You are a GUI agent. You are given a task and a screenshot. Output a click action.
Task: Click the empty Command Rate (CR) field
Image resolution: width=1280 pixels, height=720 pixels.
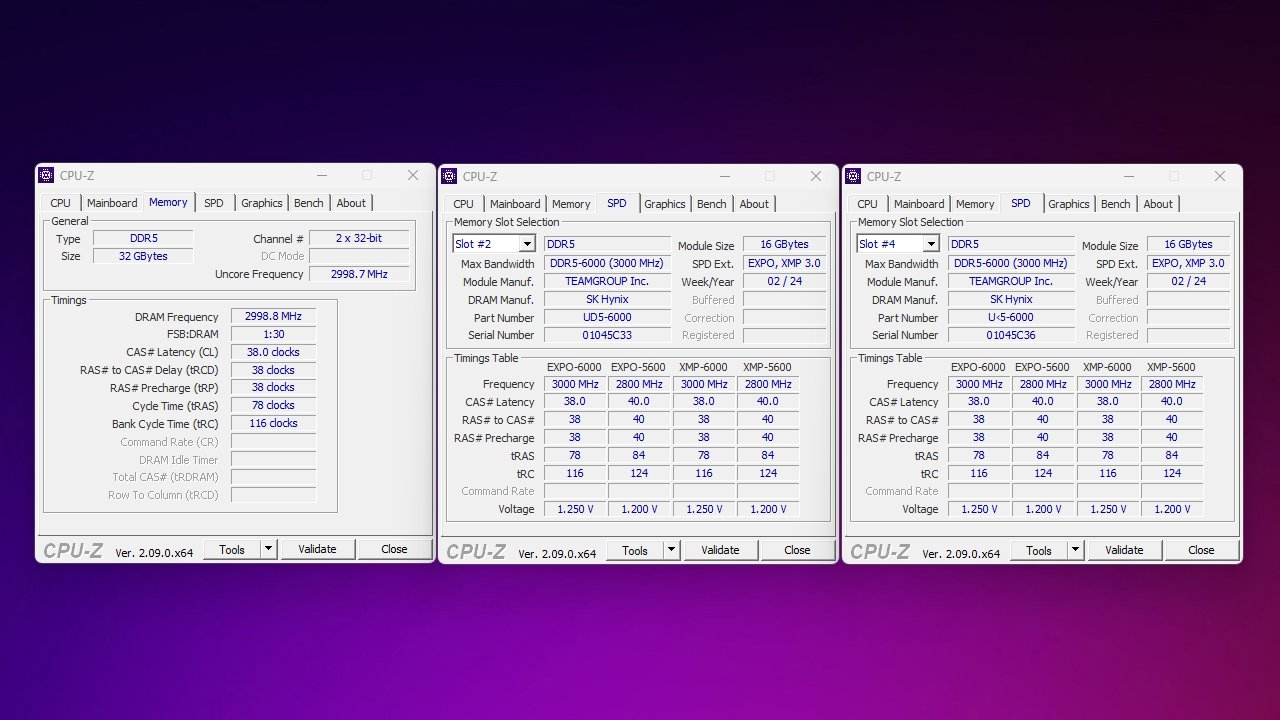click(273, 441)
